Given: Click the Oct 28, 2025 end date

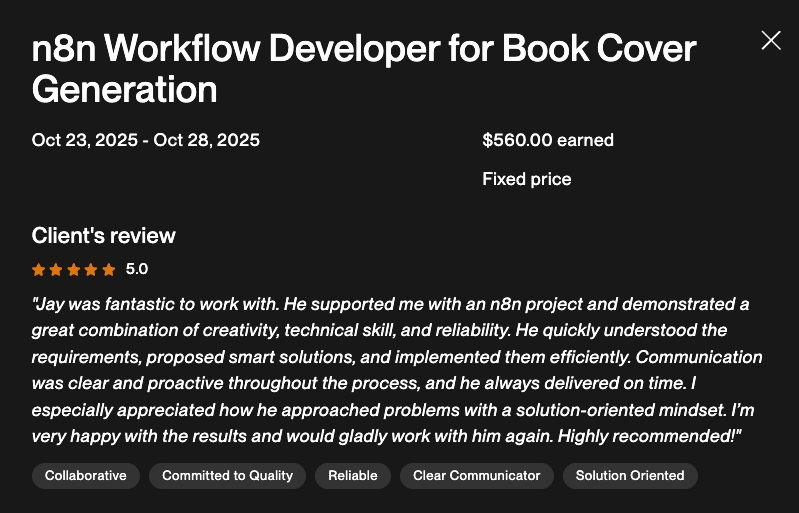Looking at the screenshot, I should [207, 140].
